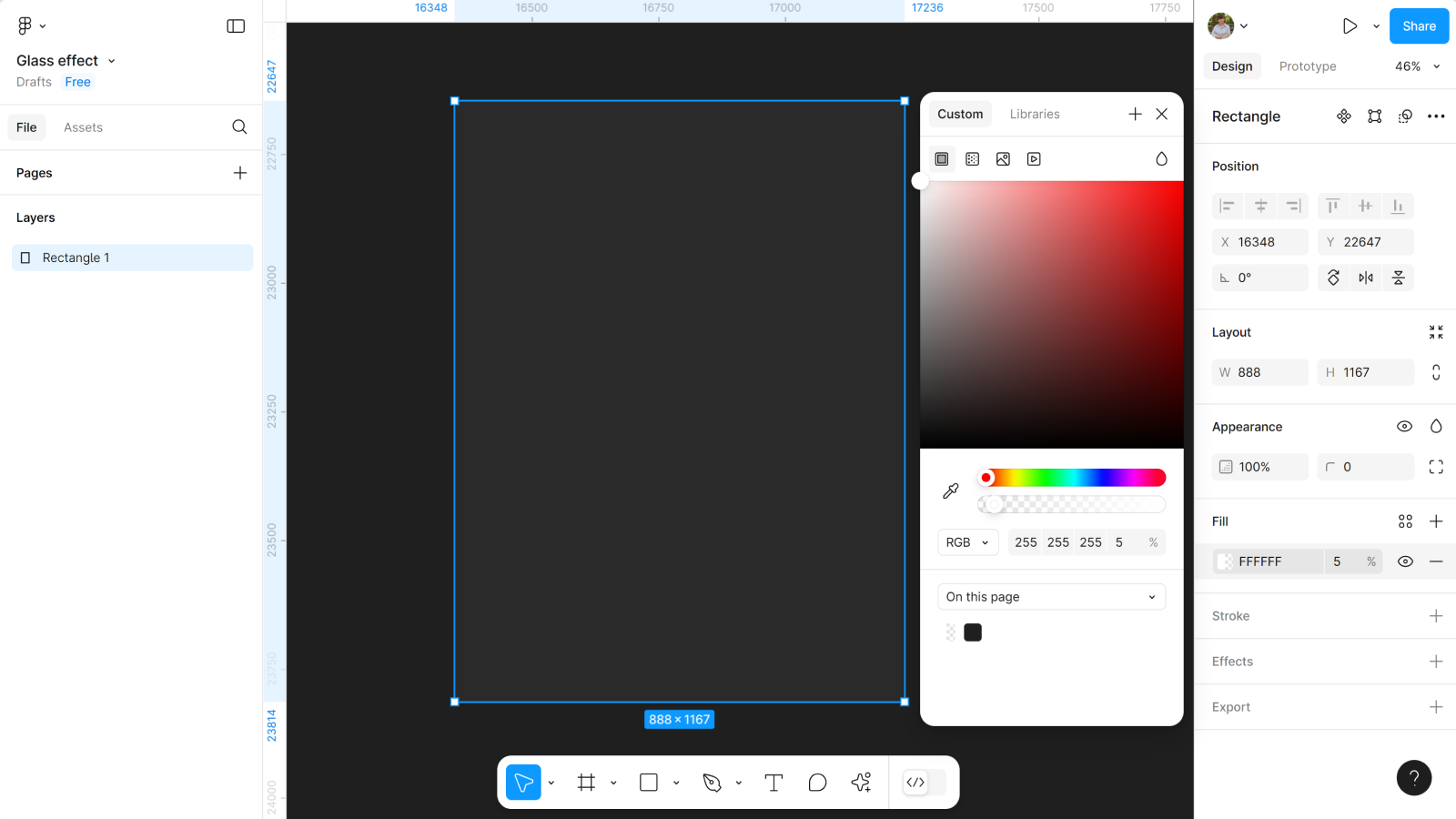Click the black page color swatch
Image resolution: width=1456 pixels, height=819 pixels.
click(973, 632)
